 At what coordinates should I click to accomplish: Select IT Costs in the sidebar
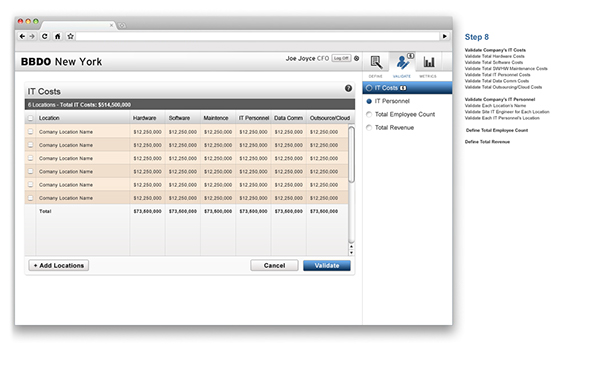click(407, 88)
